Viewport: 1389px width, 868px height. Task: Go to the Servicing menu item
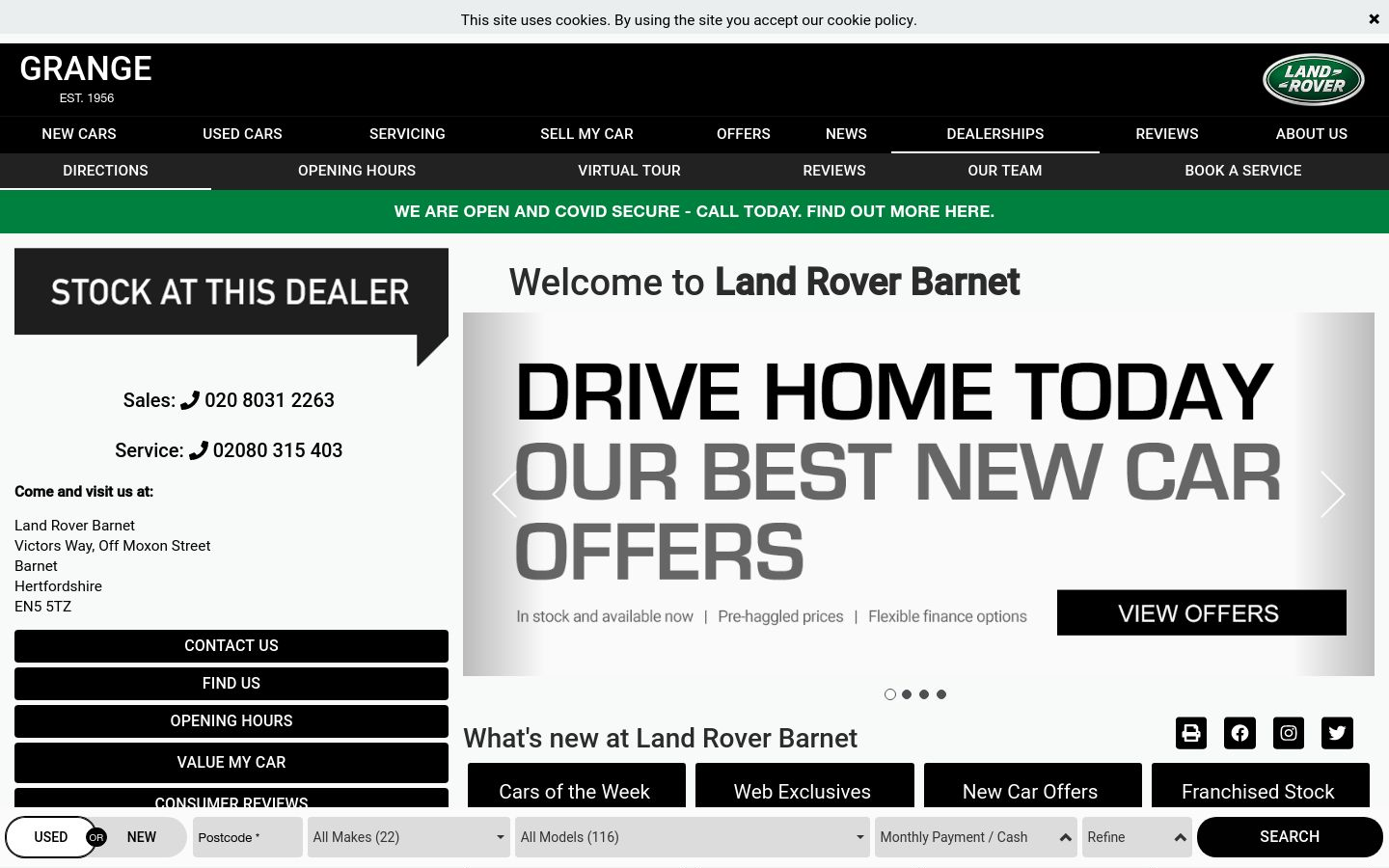[407, 134]
